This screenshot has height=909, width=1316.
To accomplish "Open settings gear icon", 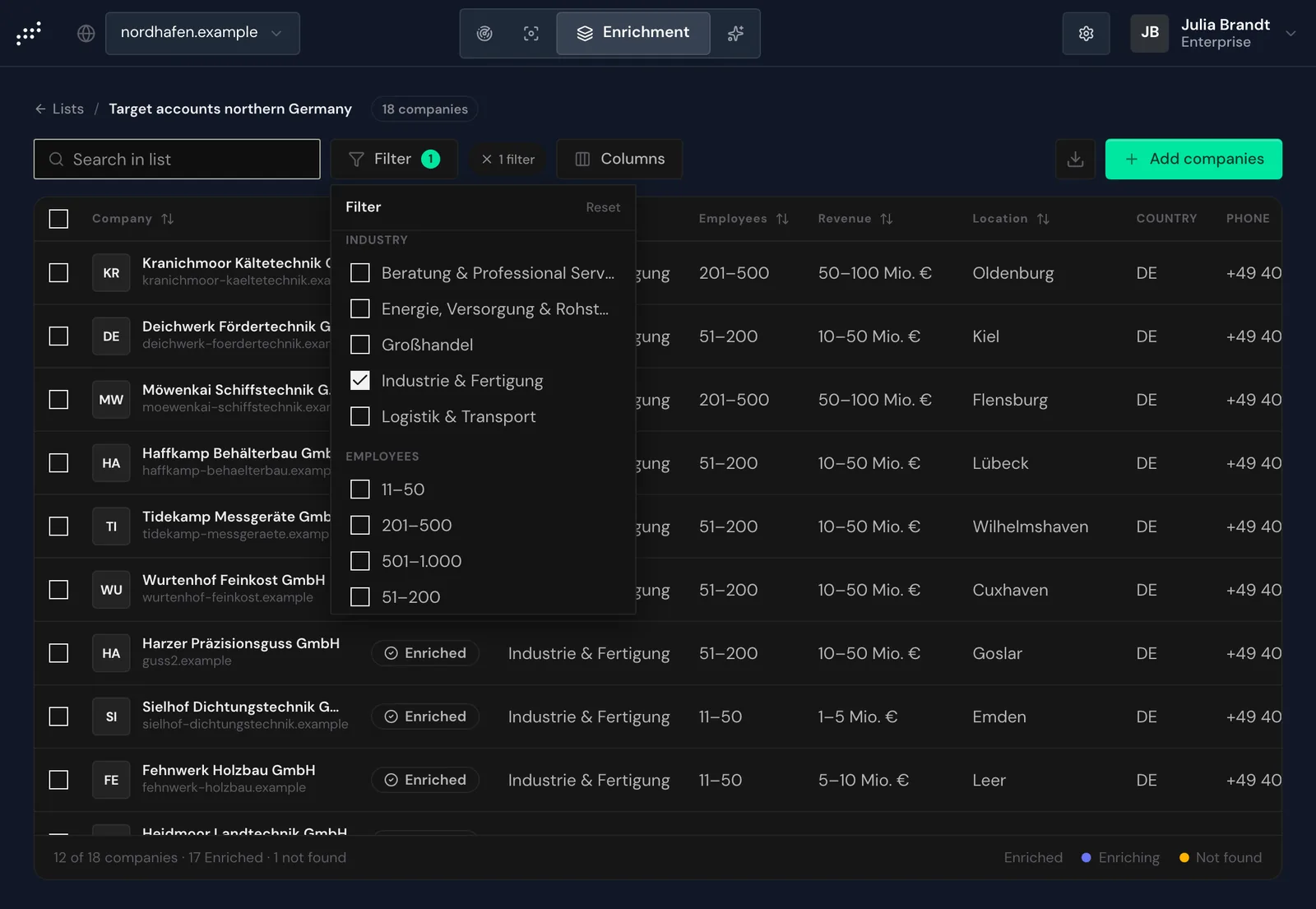I will click(x=1086, y=33).
